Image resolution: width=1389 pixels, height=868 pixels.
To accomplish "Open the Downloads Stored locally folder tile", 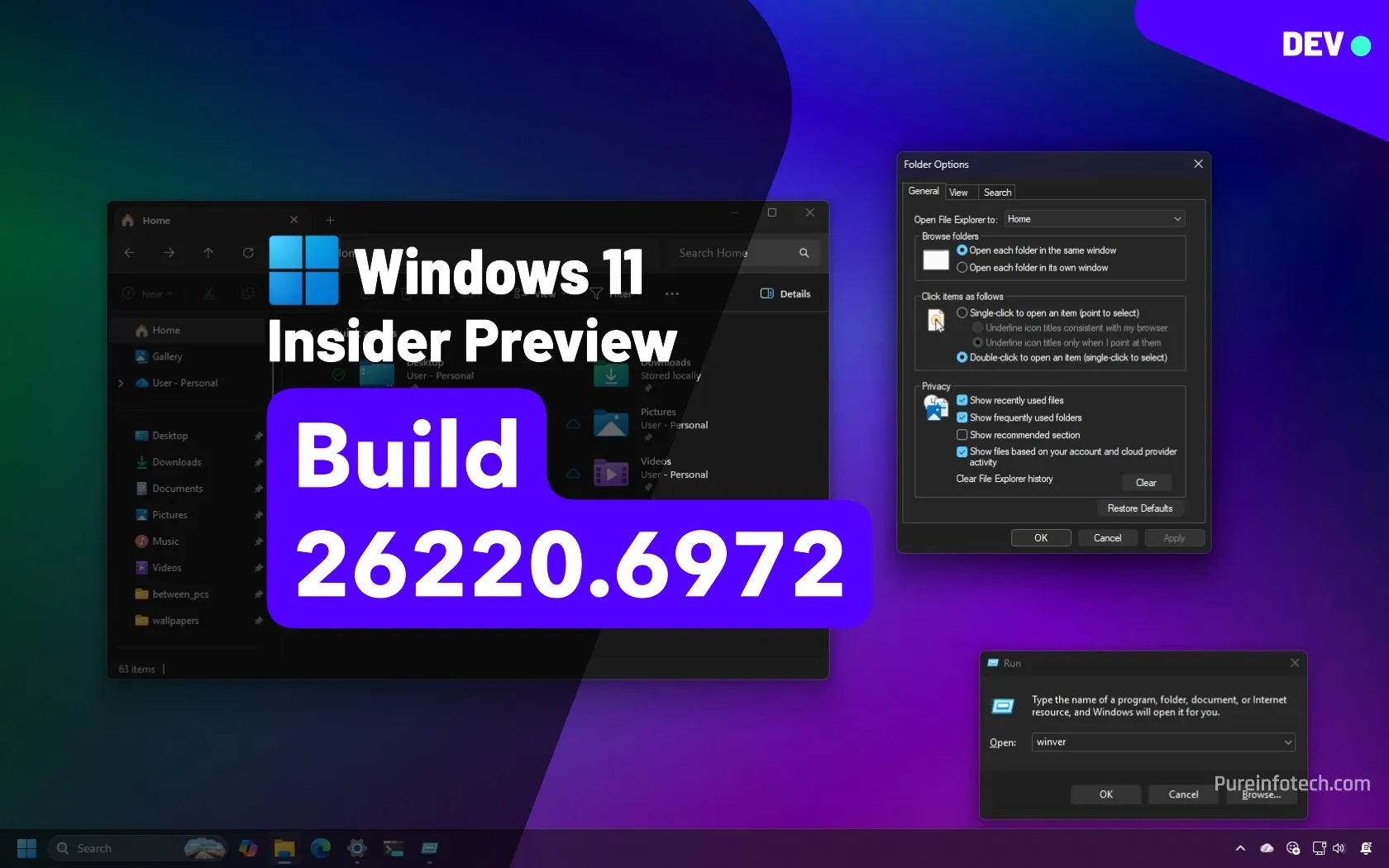I will pyautogui.click(x=647, y=374).
